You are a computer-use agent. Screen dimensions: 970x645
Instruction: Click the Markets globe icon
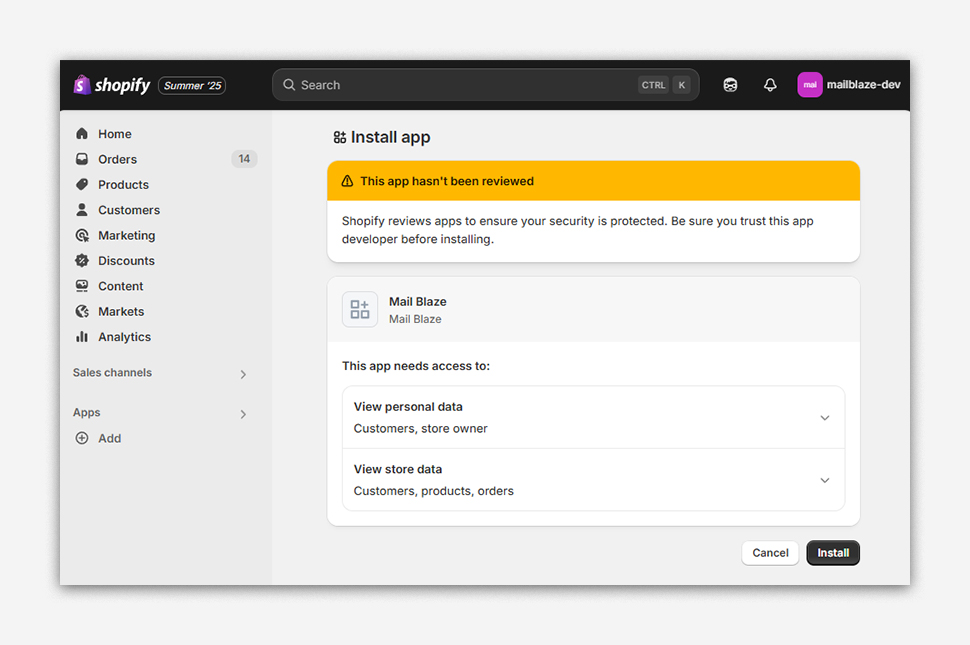click(82, 311)
